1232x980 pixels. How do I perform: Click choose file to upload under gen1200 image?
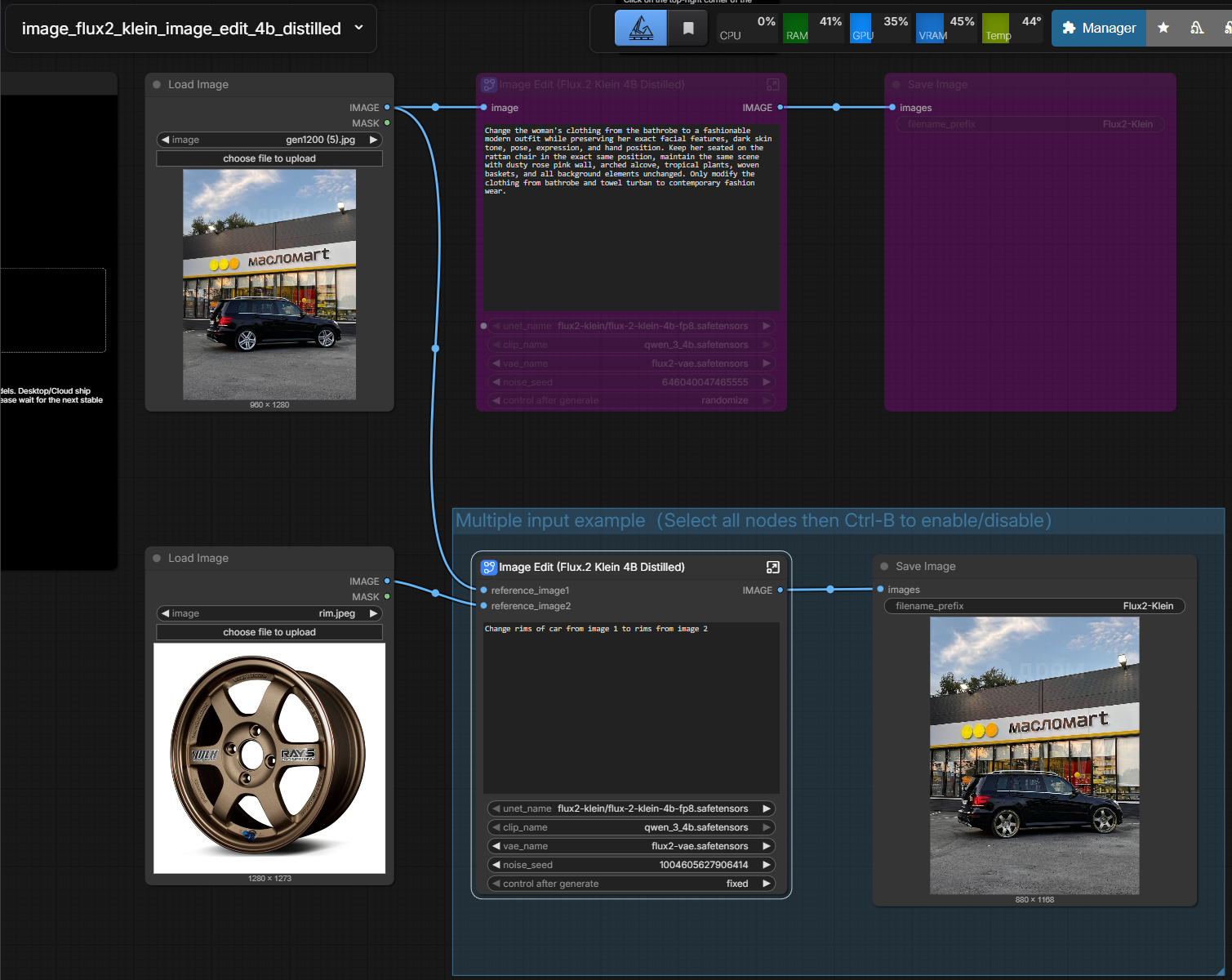pos(269,158)
